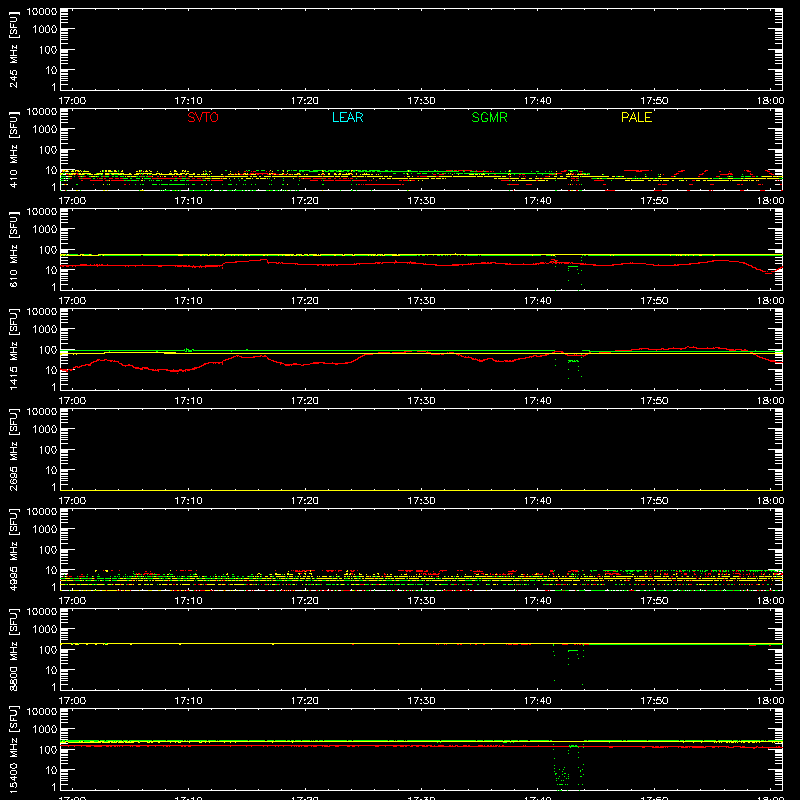The height and width of the screenshot is (800, 800).
Task: Select the "15400 MHz [SFU]" axis label
Action: tap(13, 749)
